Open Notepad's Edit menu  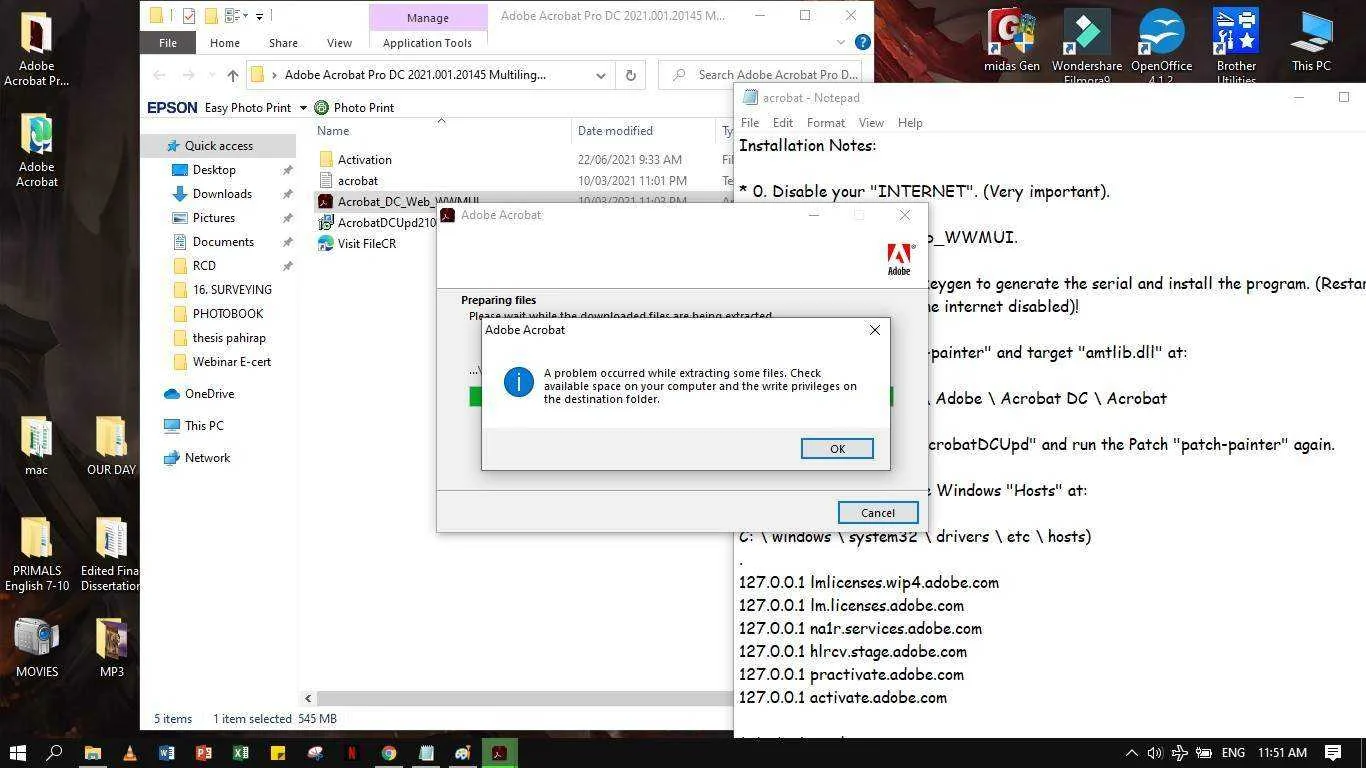coord(783,123)
